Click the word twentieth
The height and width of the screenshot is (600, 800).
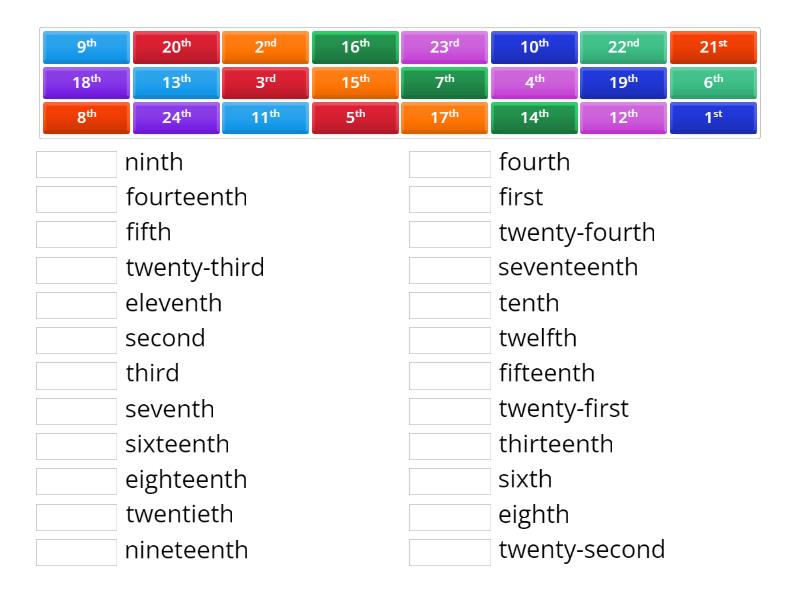pos(180,515)
